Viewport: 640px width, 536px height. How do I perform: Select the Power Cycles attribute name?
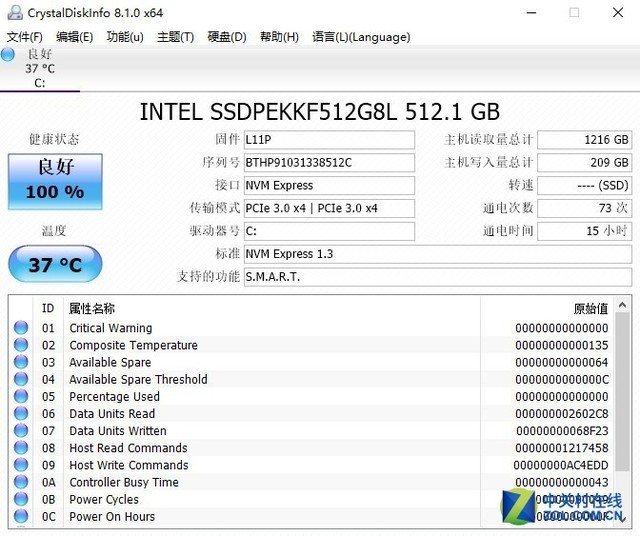tap(104, 499)
